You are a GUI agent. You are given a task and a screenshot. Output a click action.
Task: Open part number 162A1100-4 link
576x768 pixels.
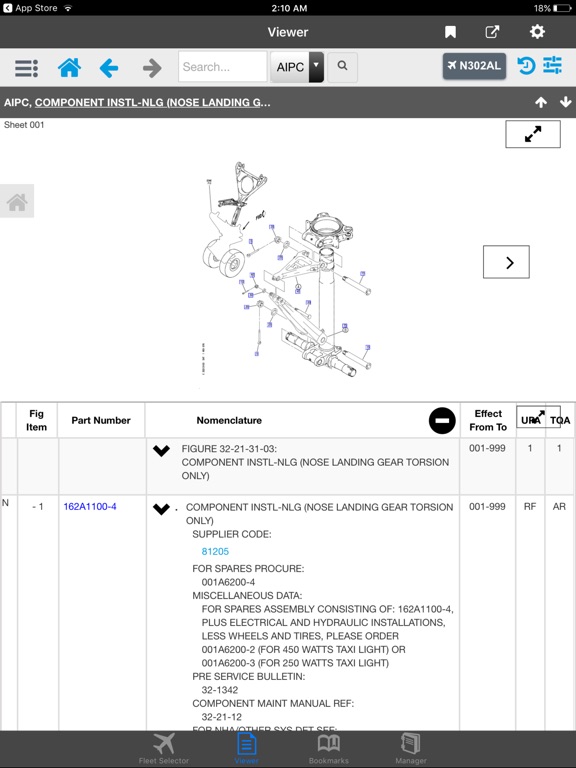point(90,506)
